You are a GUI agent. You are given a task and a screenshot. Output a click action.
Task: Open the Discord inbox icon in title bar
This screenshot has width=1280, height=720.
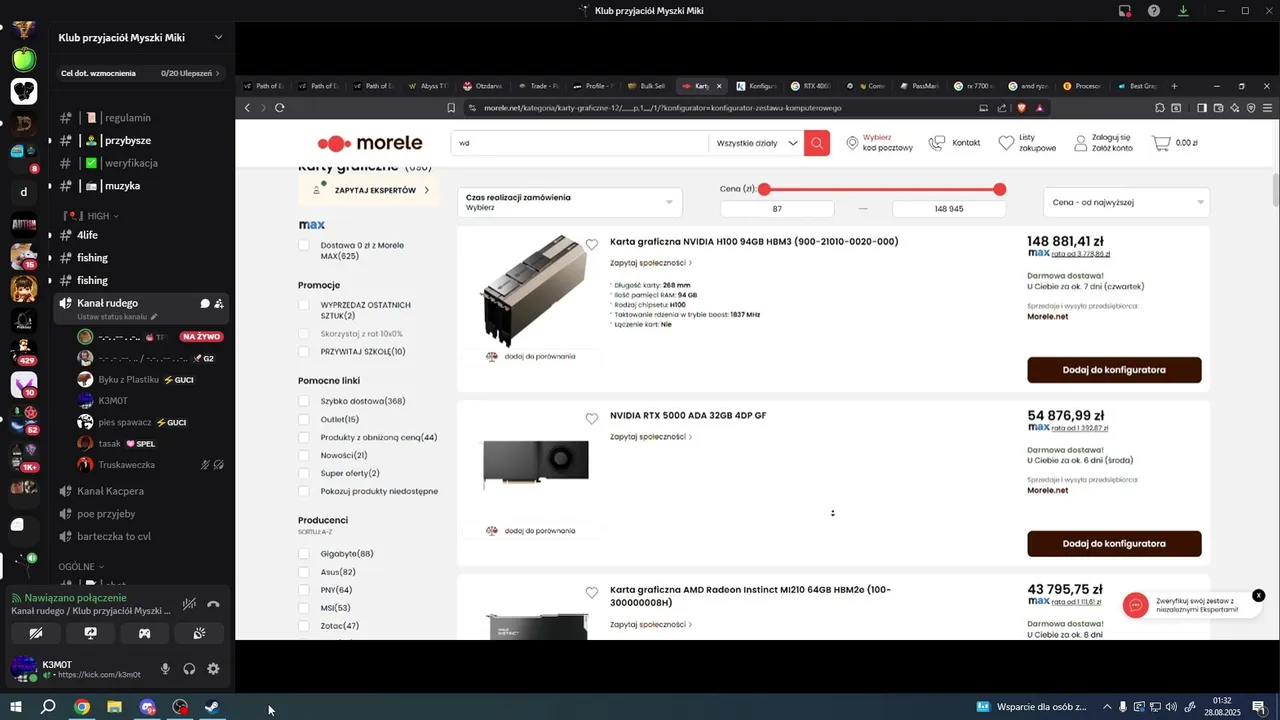[1125, 11]
